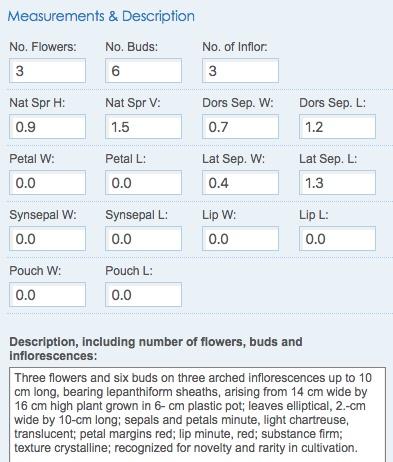
Task: Select the No. Buds field
Action: (x=143, y=71)
